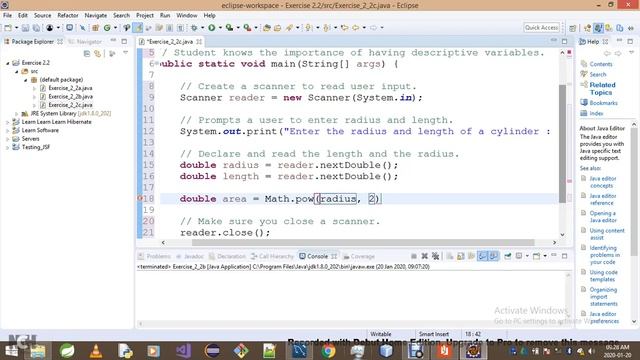Select Exercise_2_2b.java in the tree
The height and width of the screenshot is (360, 640).
point(70,97)
